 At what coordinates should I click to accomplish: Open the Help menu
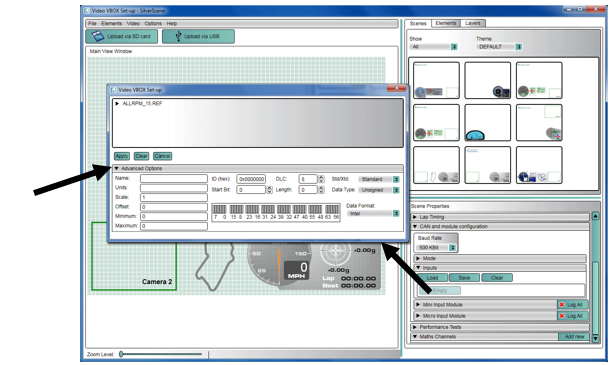(172, 23)
